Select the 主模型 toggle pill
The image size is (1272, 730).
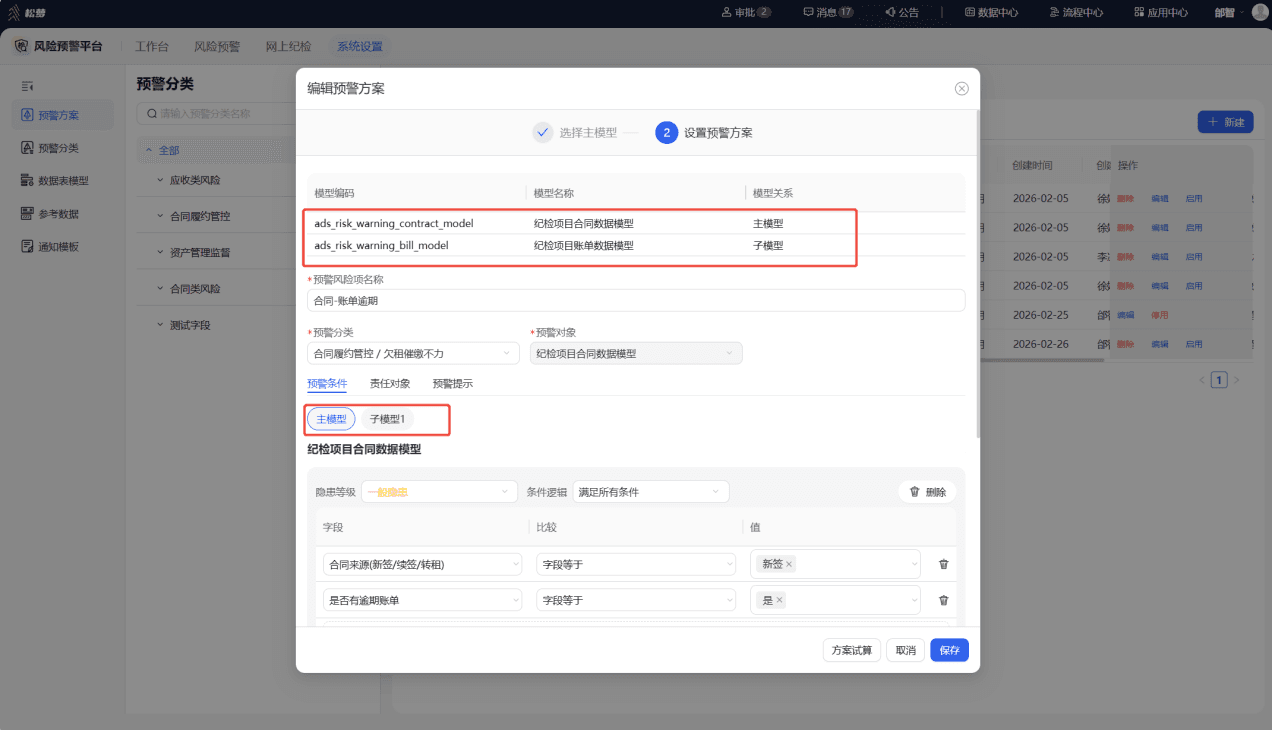[x=331, y=419]
